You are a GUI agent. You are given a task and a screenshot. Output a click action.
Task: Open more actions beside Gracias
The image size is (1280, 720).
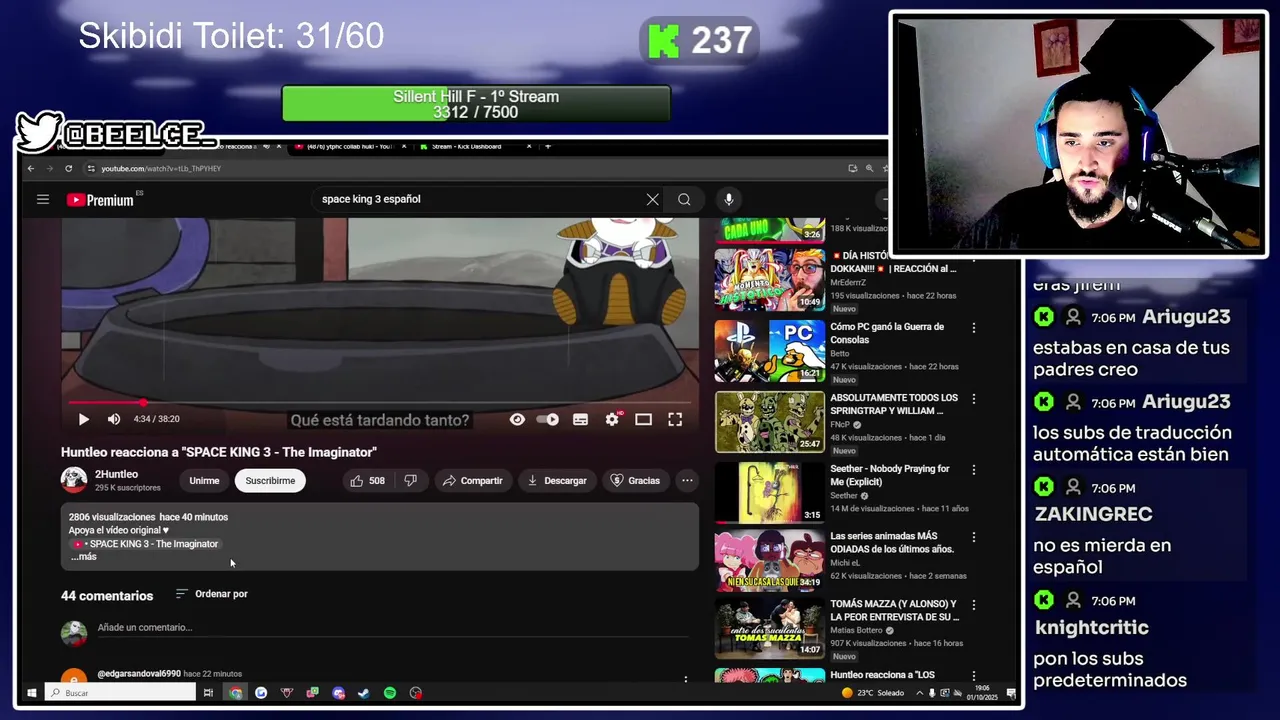(x=687, y=481)
